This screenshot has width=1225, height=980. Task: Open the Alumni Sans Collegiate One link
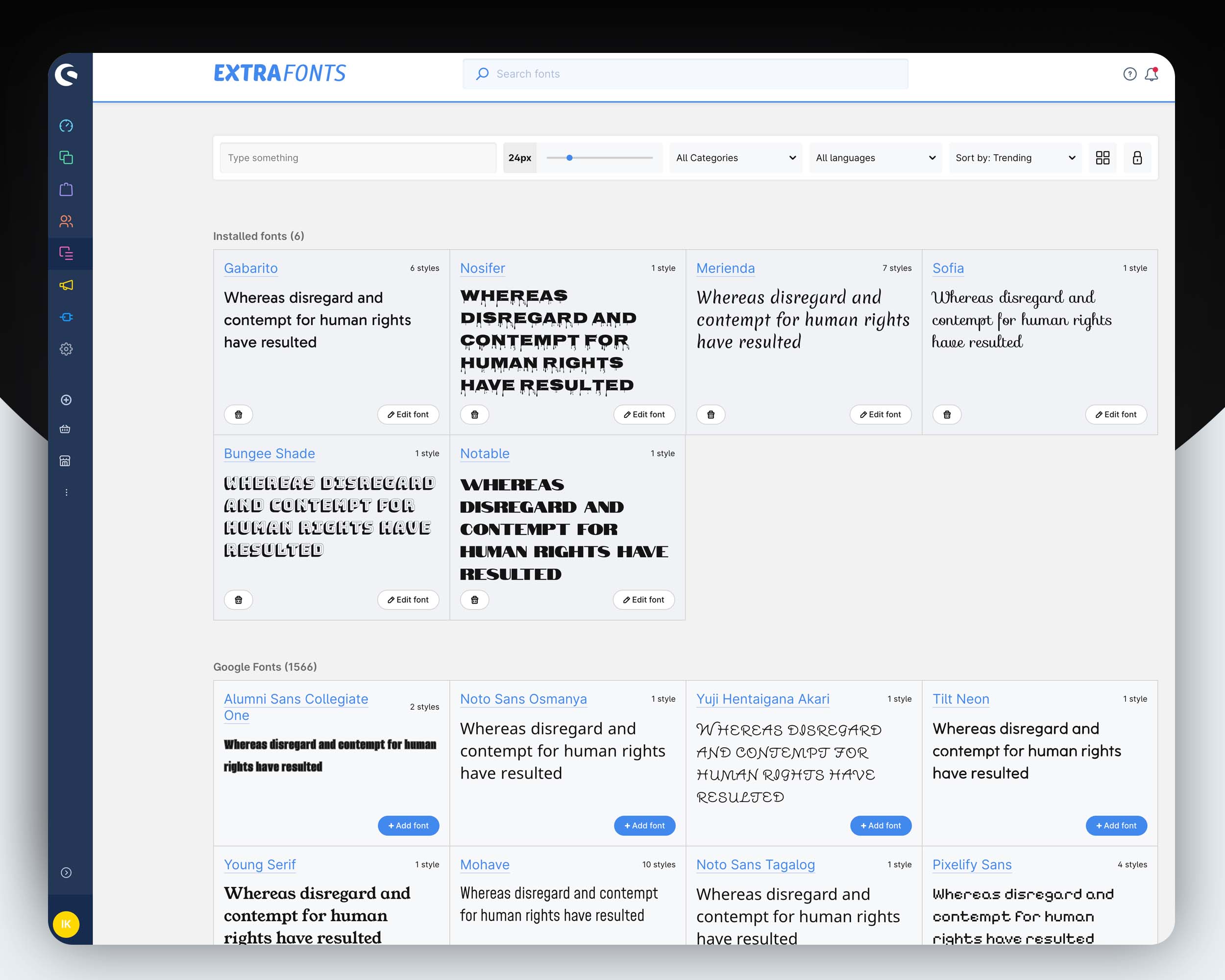[296, 707]
